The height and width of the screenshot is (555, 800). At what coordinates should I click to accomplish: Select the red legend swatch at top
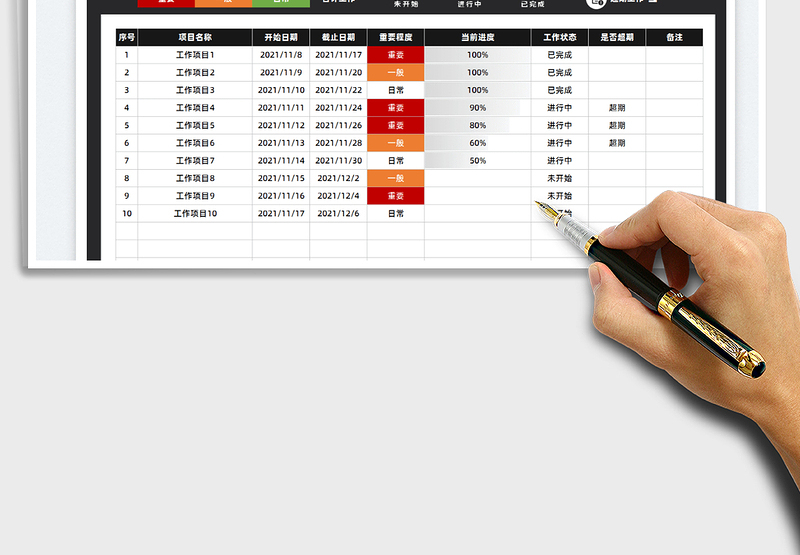click(x=166, y=3)
